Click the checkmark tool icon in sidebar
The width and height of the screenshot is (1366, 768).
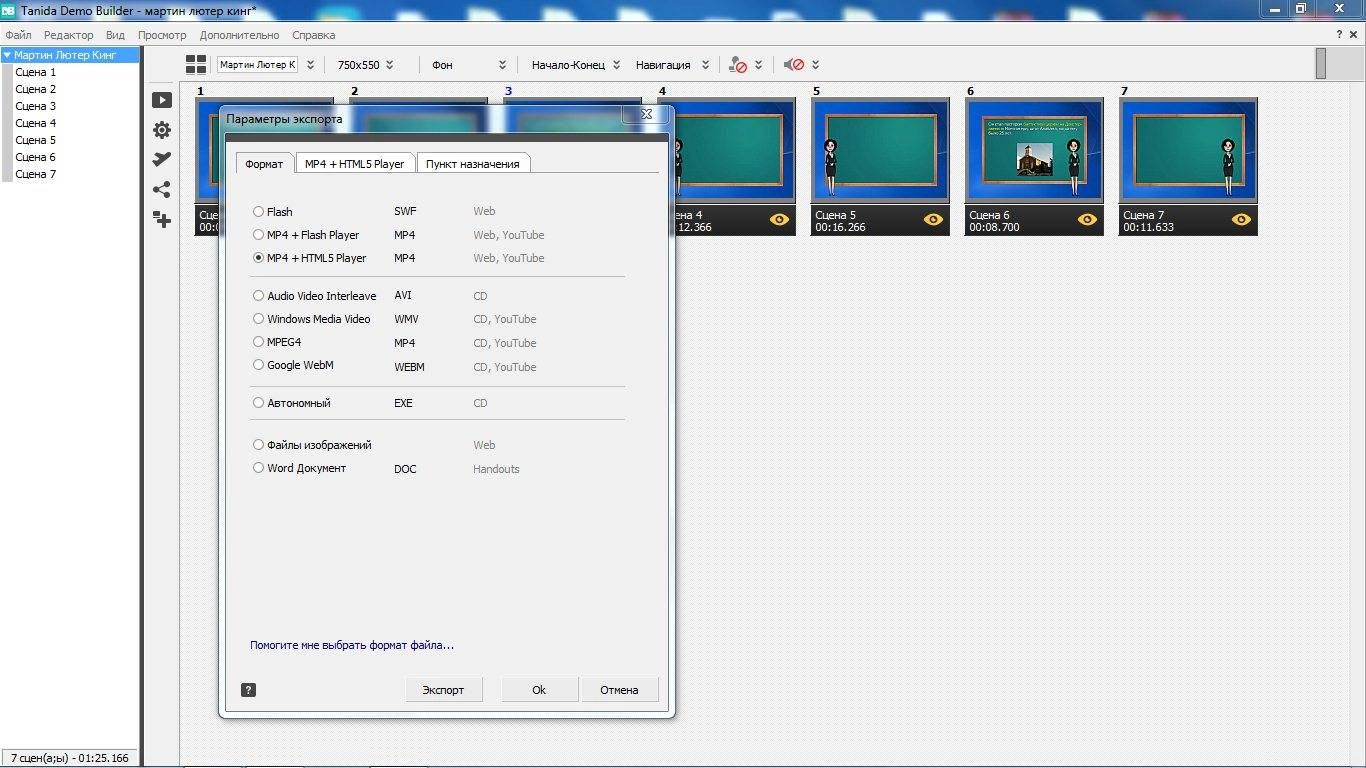(x=161, y=160)
